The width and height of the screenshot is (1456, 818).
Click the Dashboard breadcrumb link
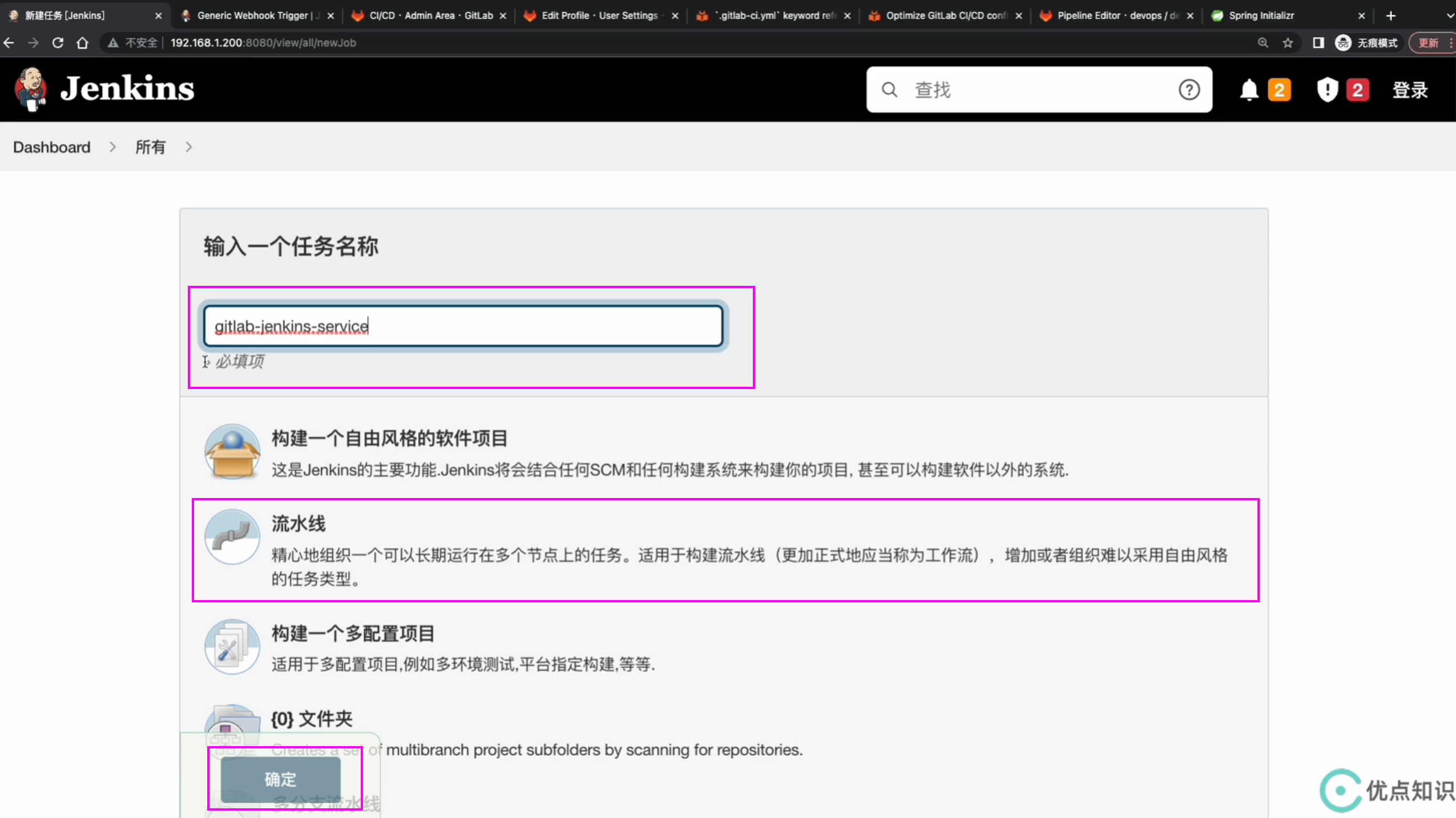52,147
